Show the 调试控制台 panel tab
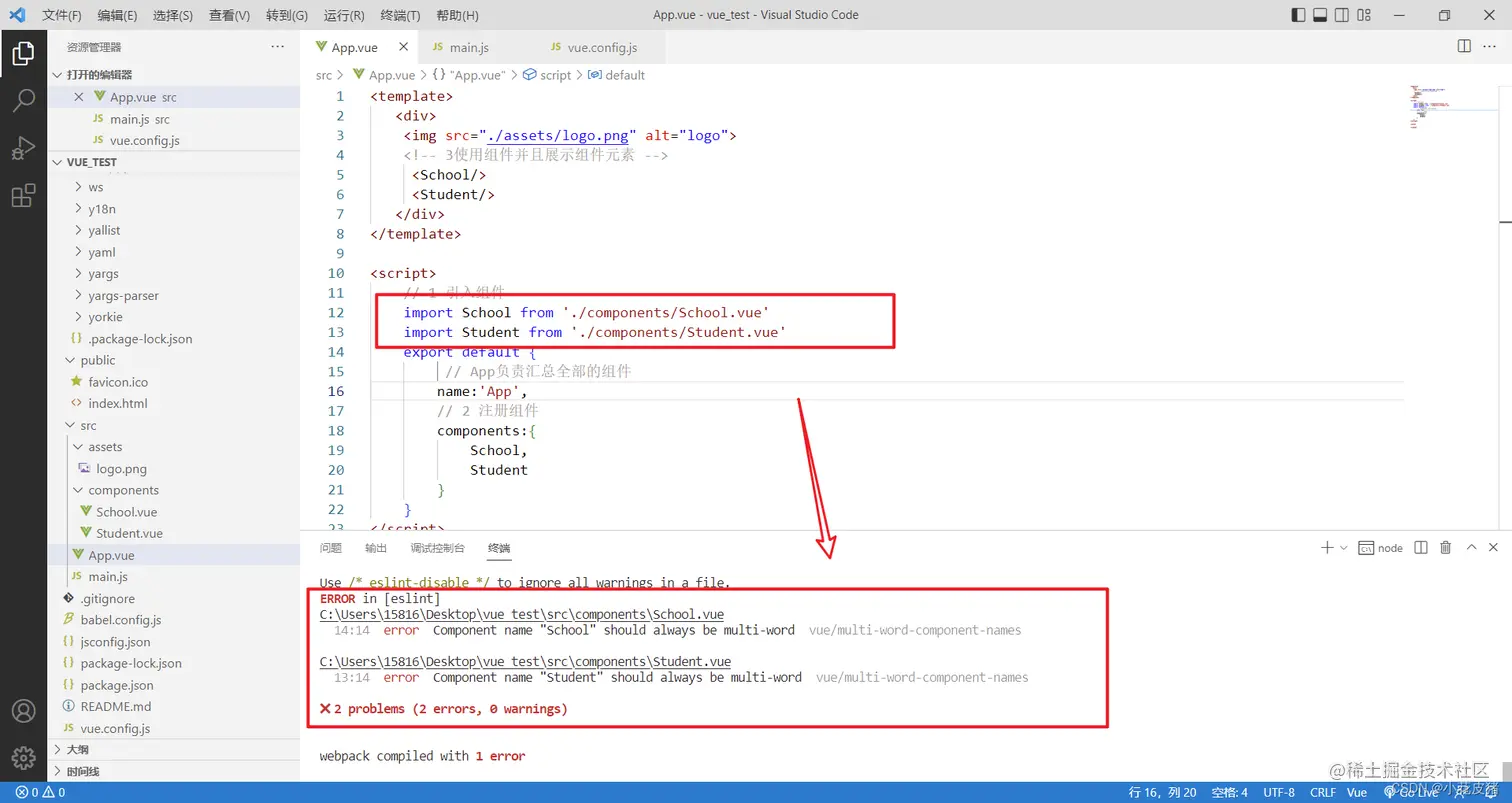Screen dimensions: 1512x803 pos(437,548)
